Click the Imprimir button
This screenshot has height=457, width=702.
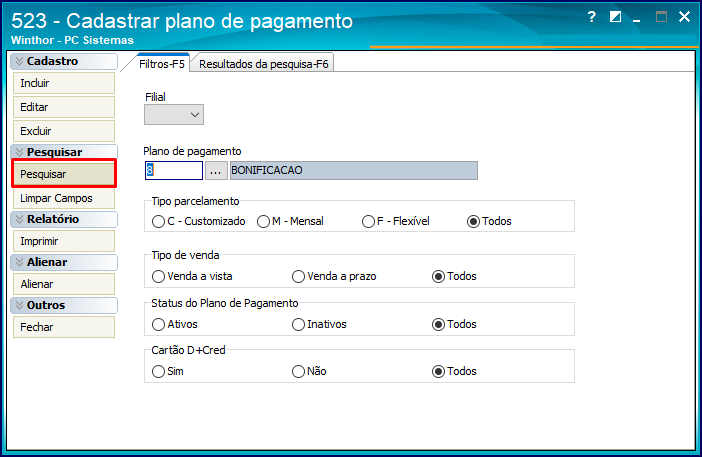click(64, 241)
